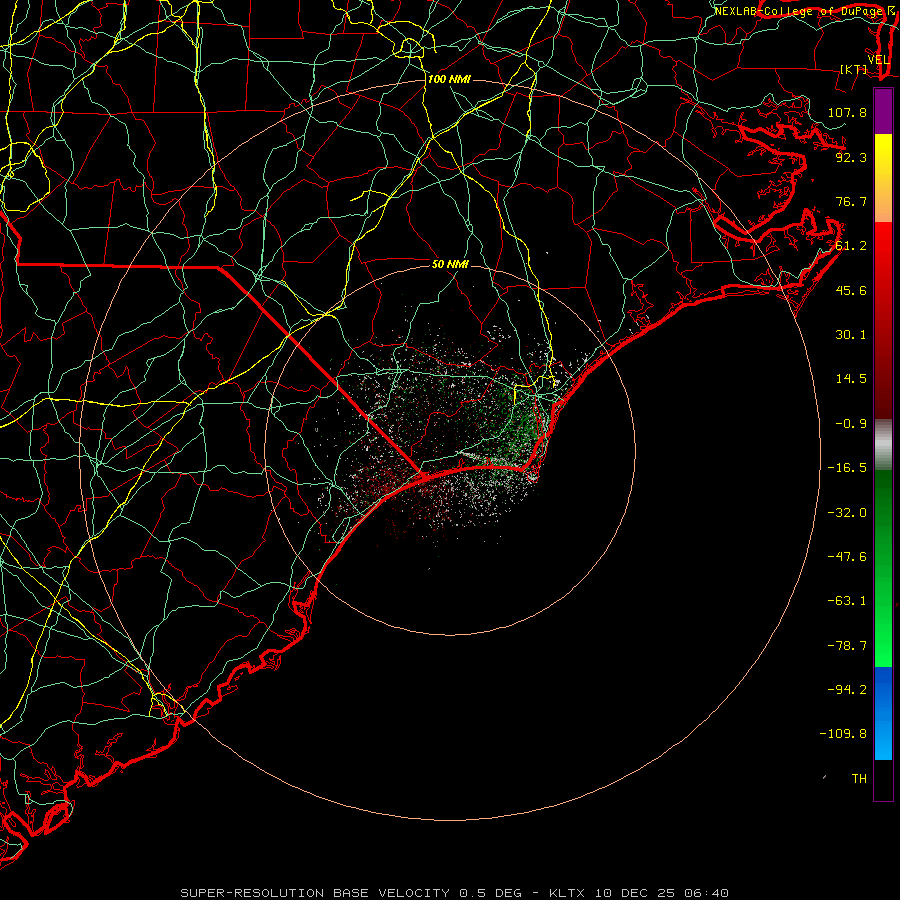Click the -16.5 scale value
Image resolution: width=900 pixels, height=900 pixels.
(847, 468)
